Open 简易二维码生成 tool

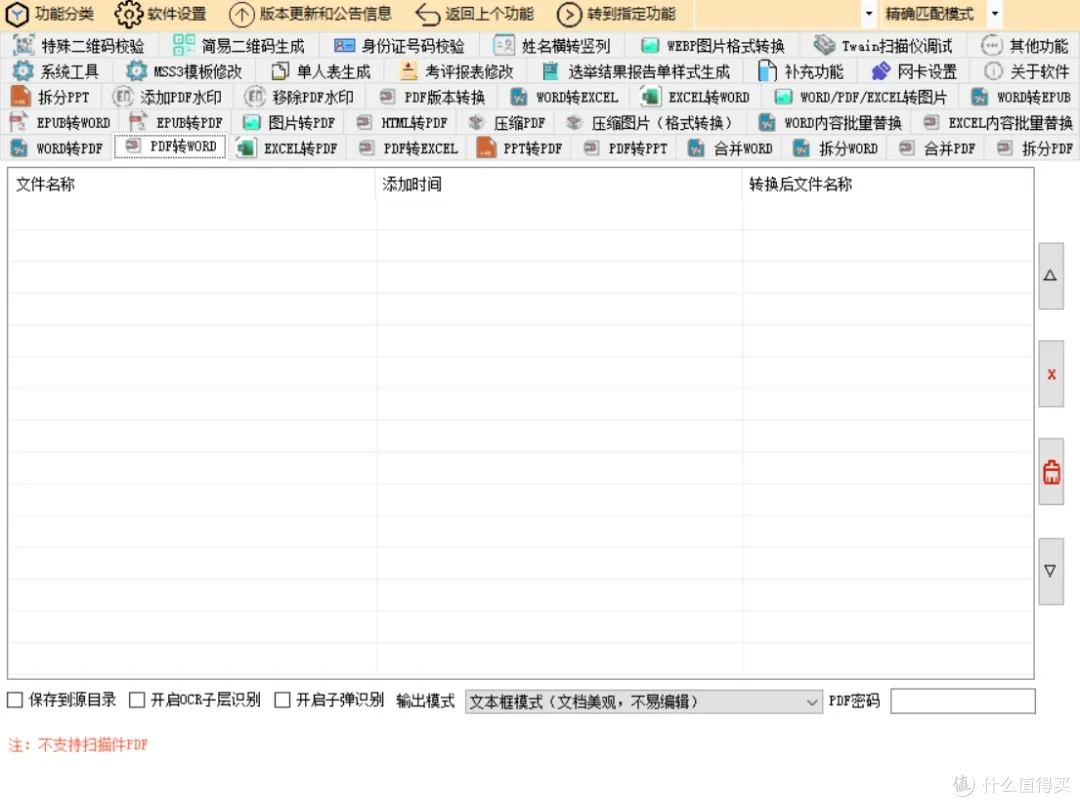click(x=239, y=46)
